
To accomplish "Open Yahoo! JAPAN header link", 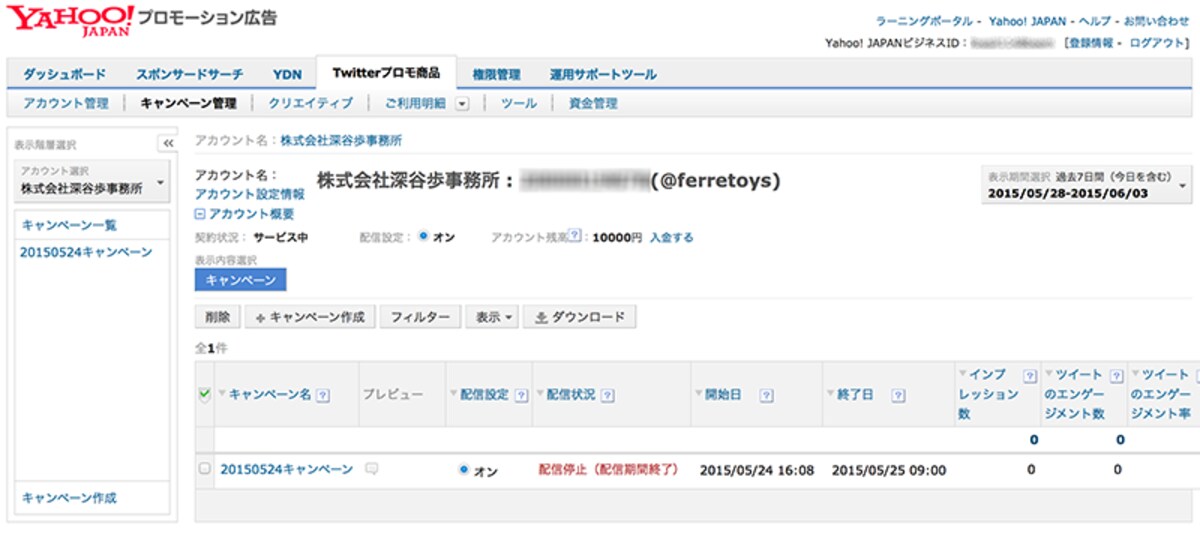I will point(1028,20).
